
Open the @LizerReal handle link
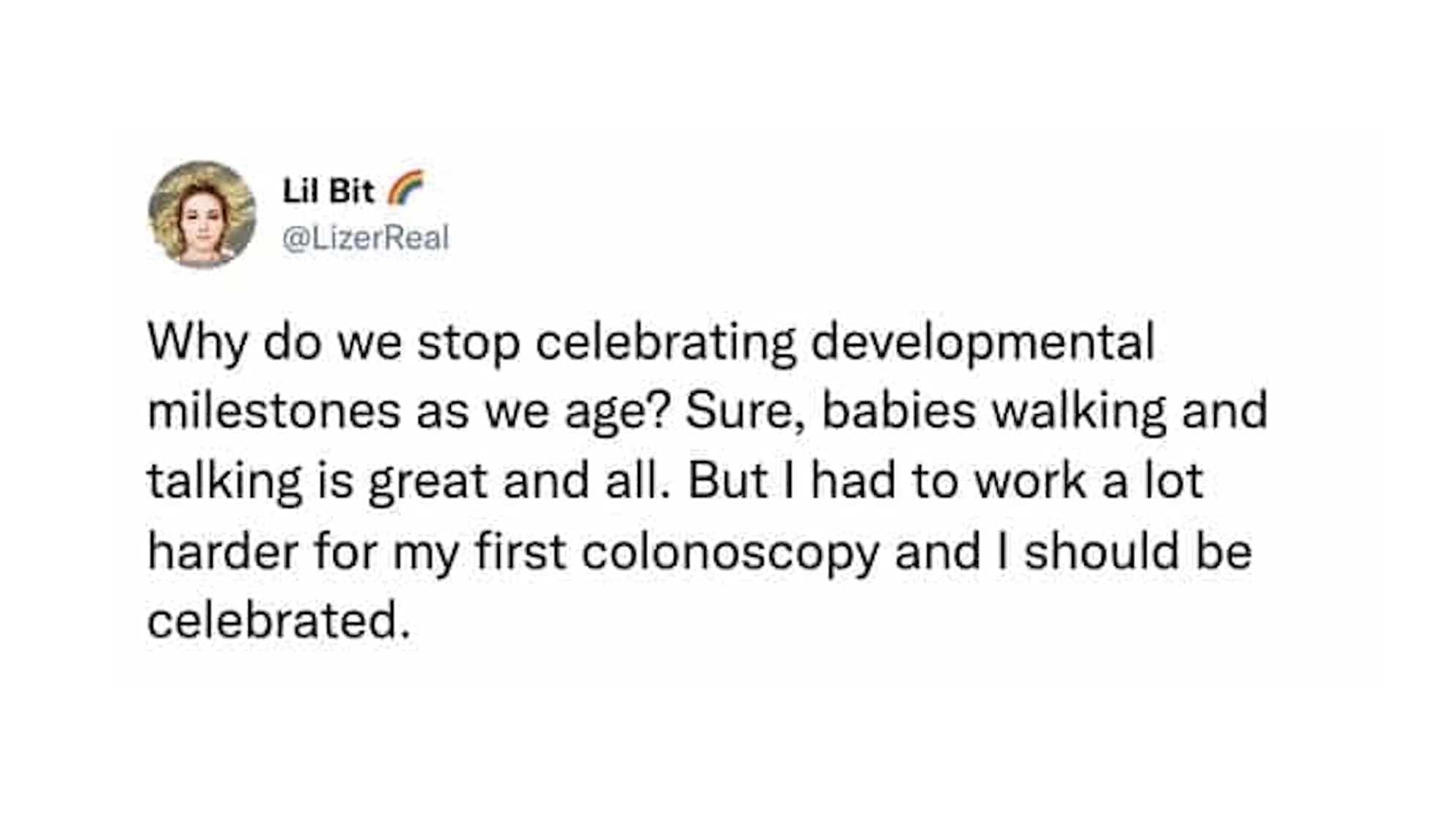pos(365,238)
